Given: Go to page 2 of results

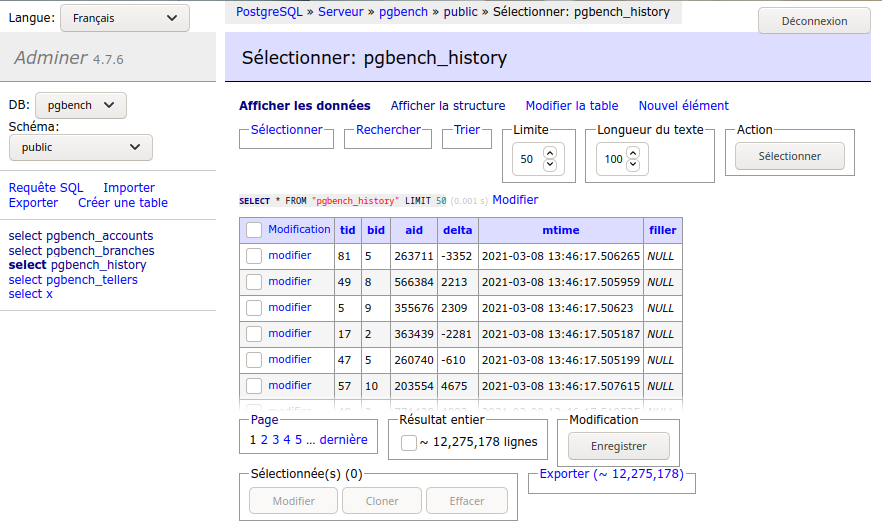Looking at the screenshot, I should 264,440.
